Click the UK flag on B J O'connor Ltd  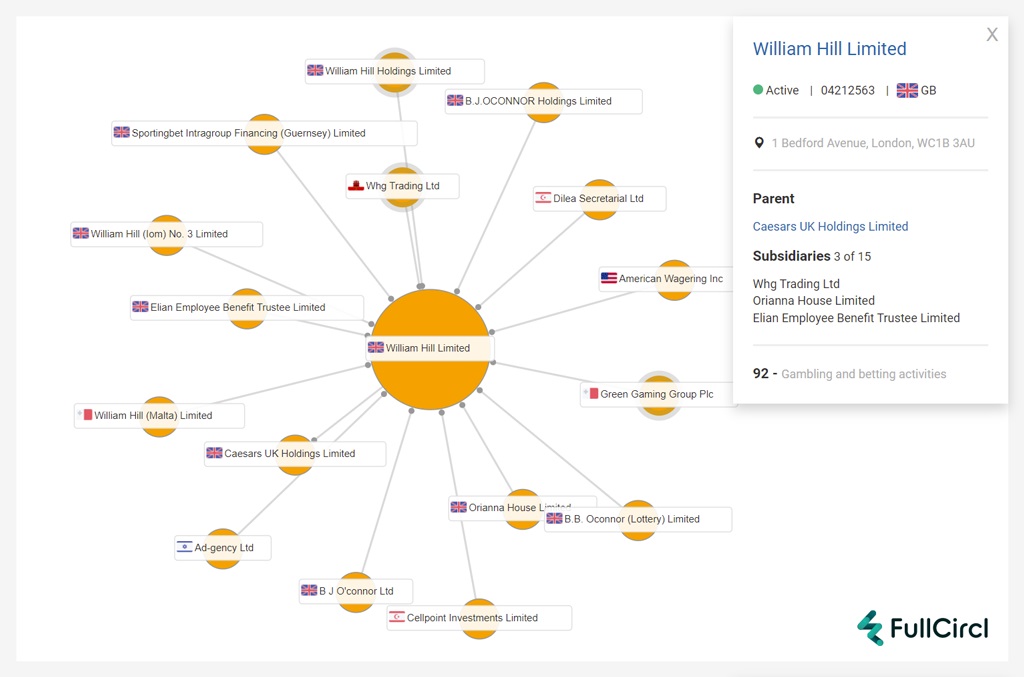pos(309,590)
